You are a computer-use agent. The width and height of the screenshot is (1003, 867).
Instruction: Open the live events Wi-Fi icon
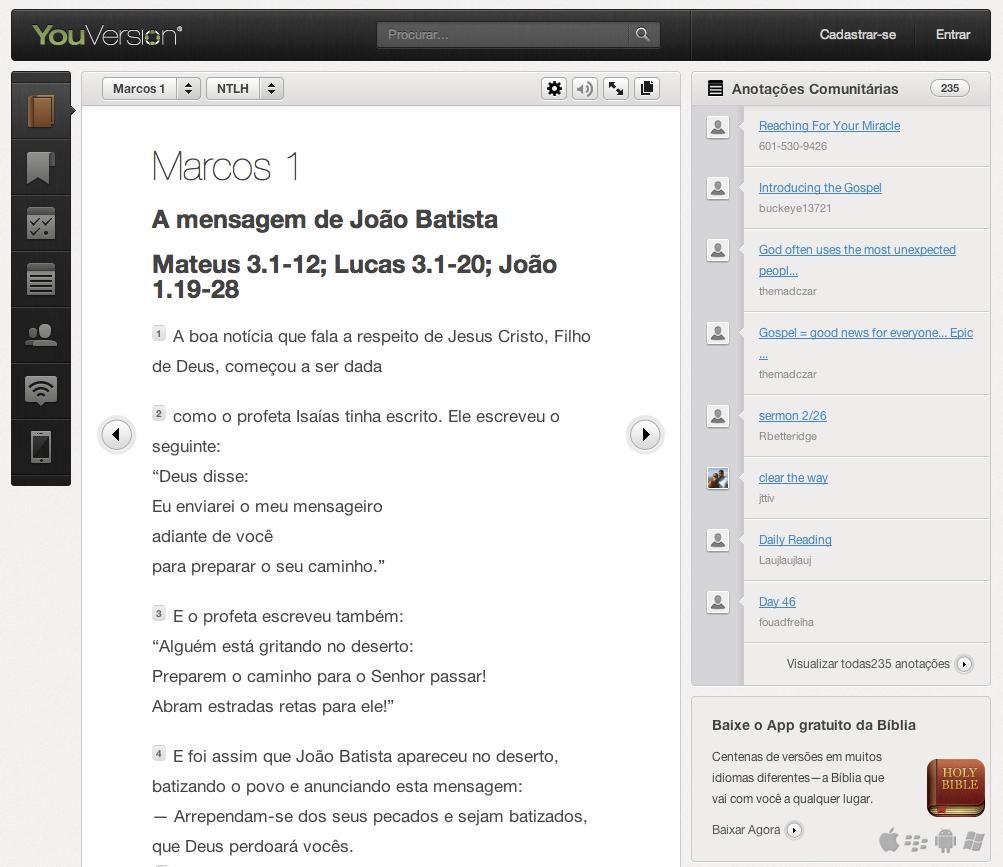tap(41, 390)
